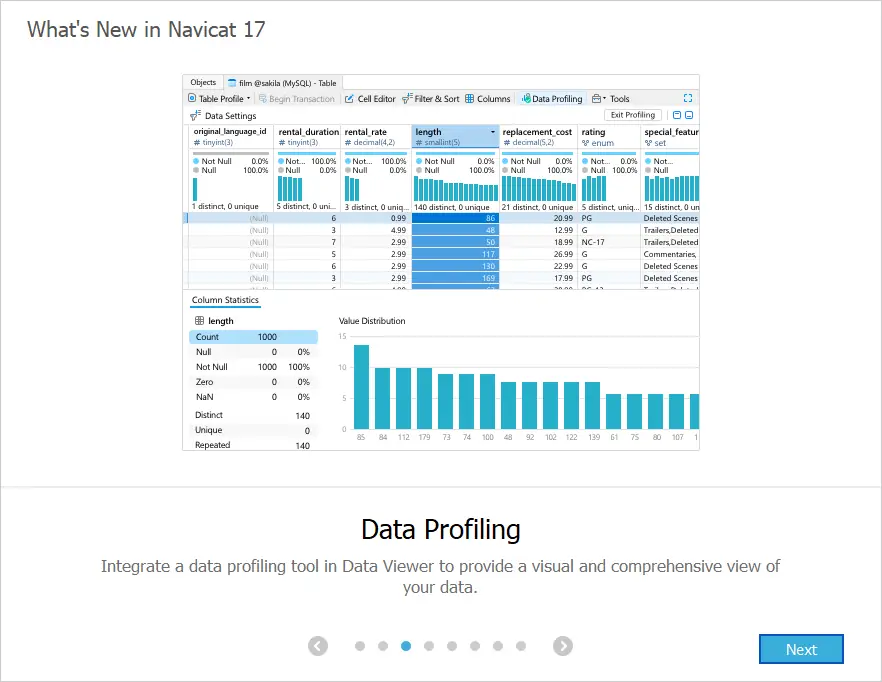Select the fifth page indicator dot
Screen dimensions: 882x682
click(452, 646)
